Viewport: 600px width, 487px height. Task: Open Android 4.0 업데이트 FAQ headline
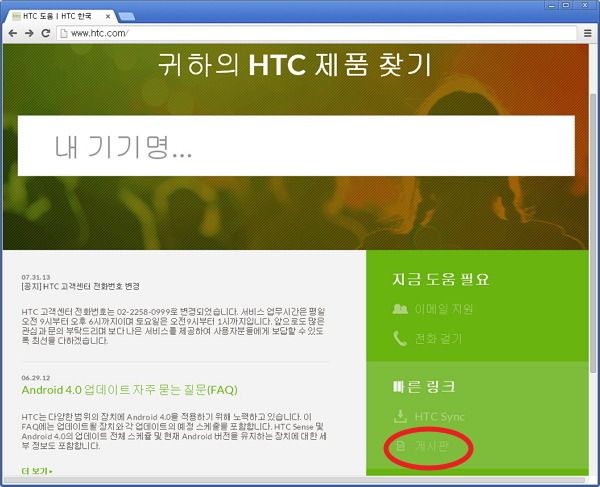pyautogui.click(x=129, y=390)
